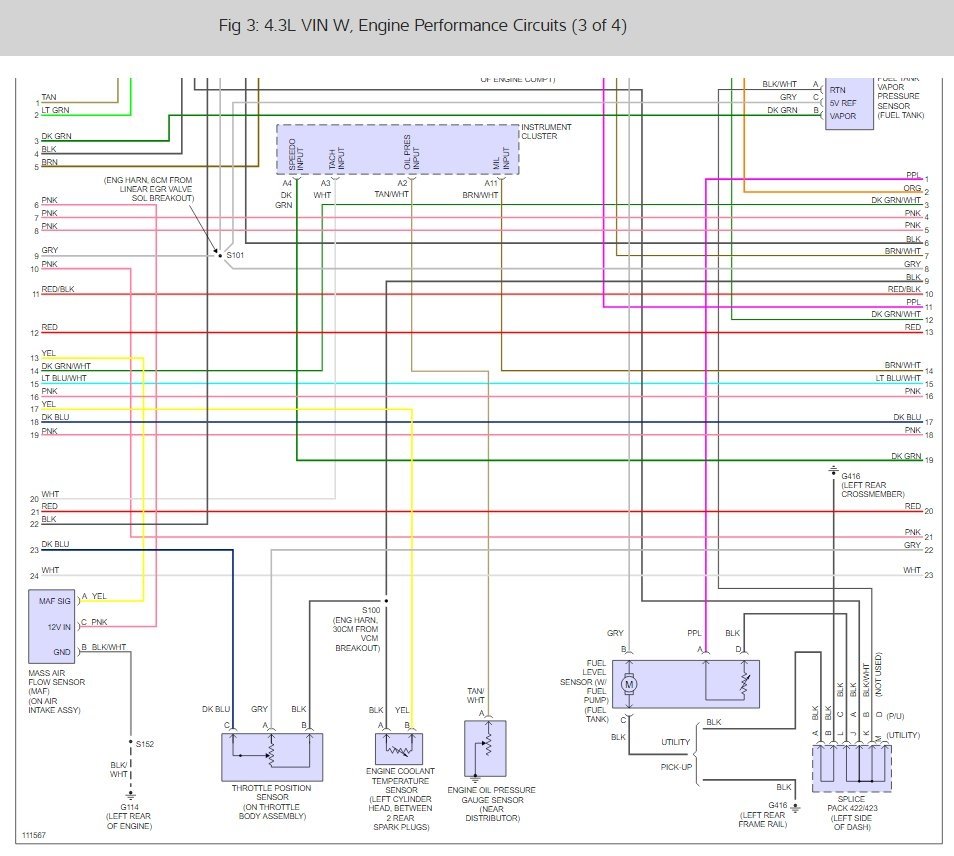This screenshot has width=954, height=856.
Task: Click the Engine Oil Pressure Gauge Sensor caption
Action: (x=492, y=804)
